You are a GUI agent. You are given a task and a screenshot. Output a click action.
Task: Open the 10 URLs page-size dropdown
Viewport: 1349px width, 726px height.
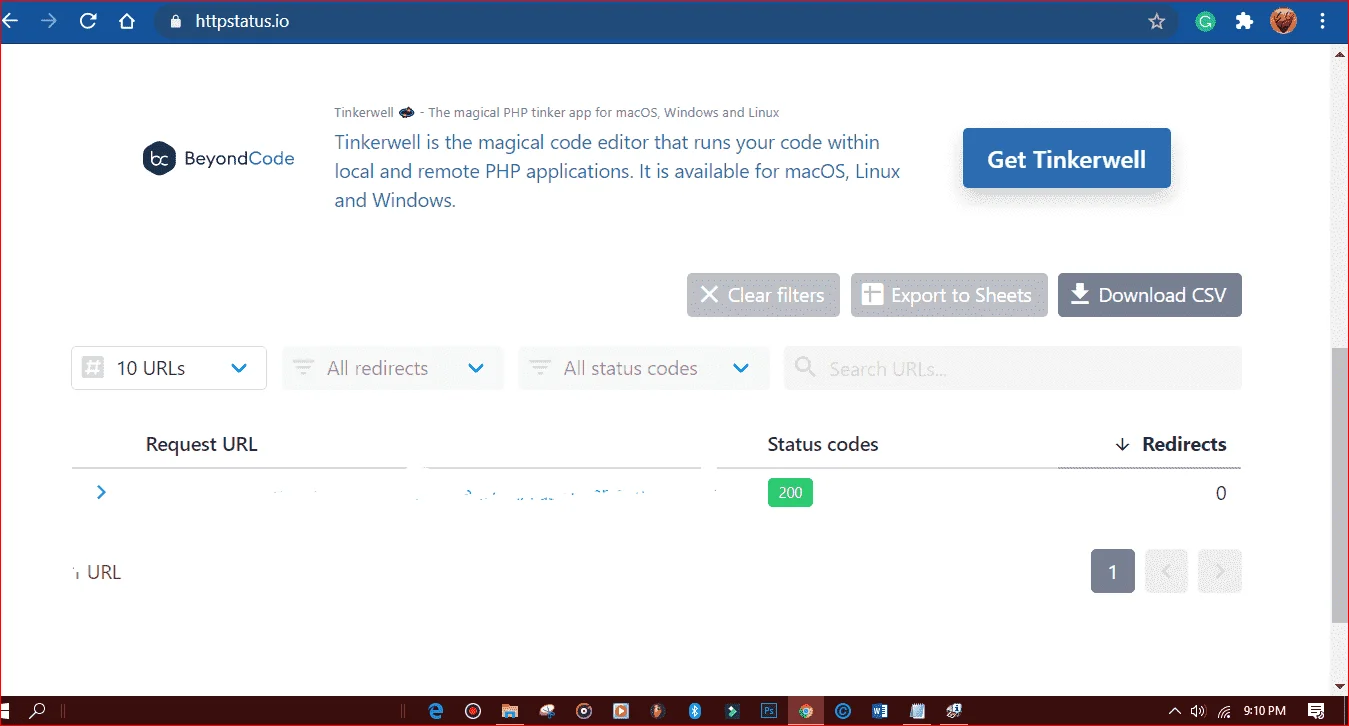pyautogui.click(x=169, y=368)
